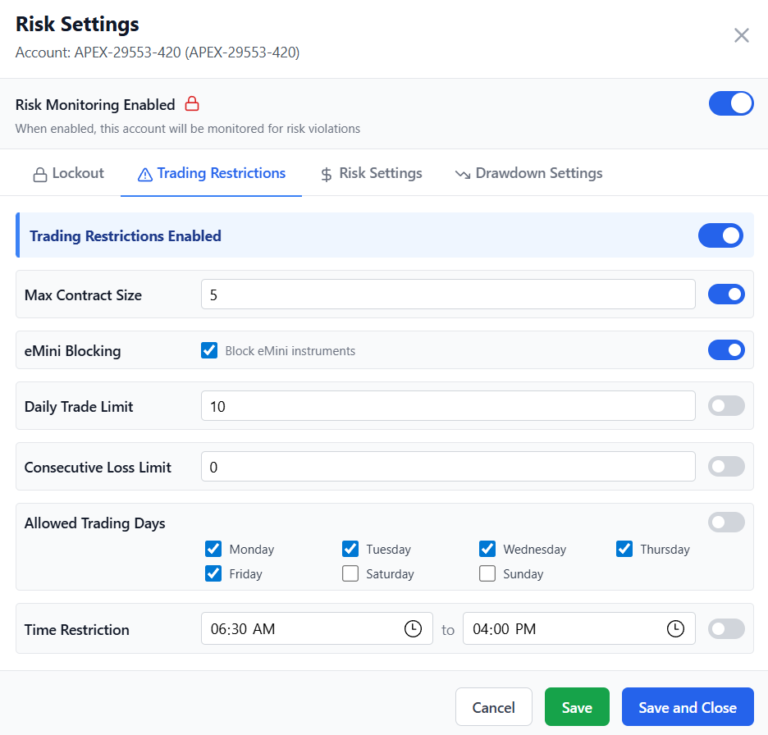Click the Save and Close button

687,707
